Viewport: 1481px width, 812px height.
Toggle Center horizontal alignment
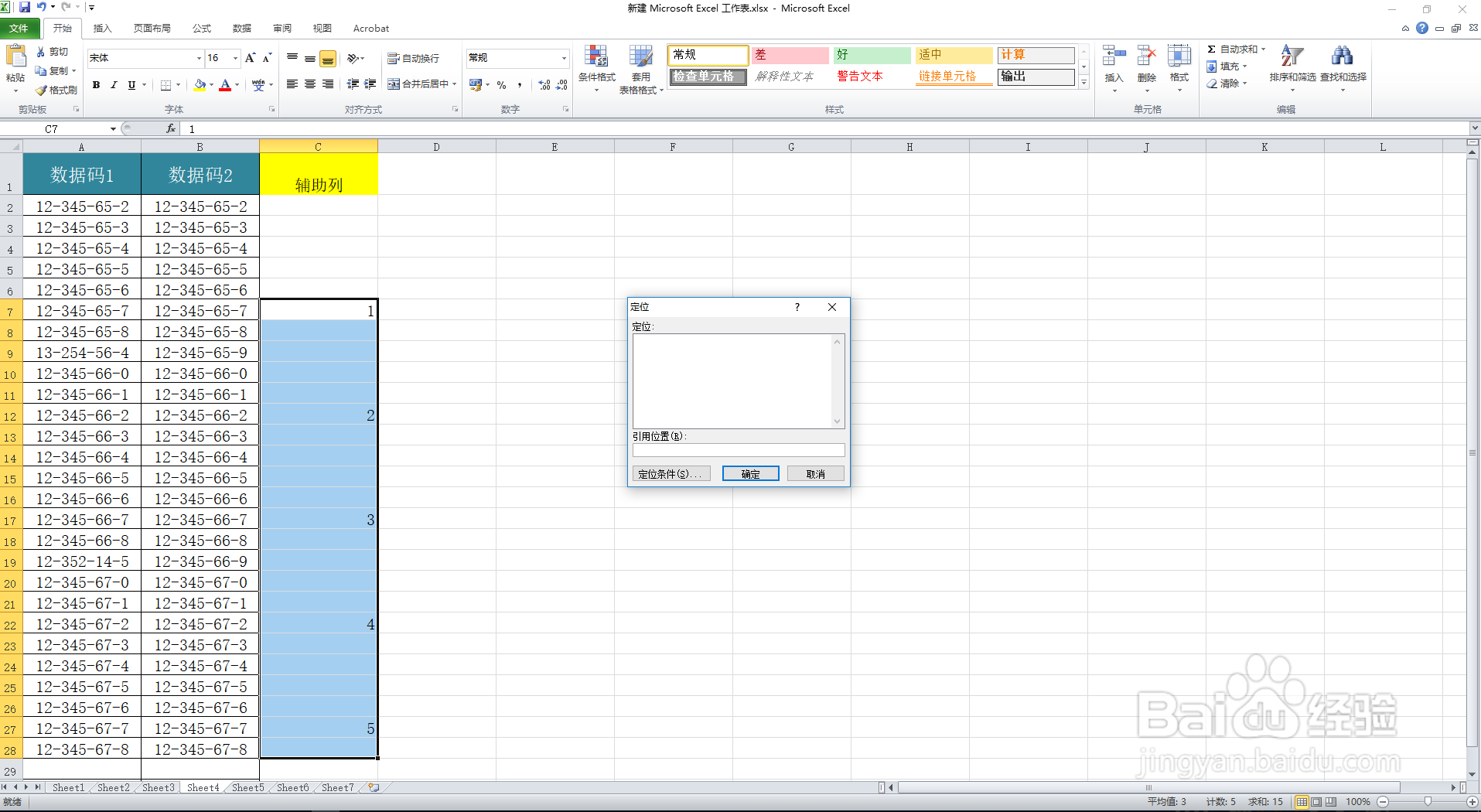pos(310,84)
